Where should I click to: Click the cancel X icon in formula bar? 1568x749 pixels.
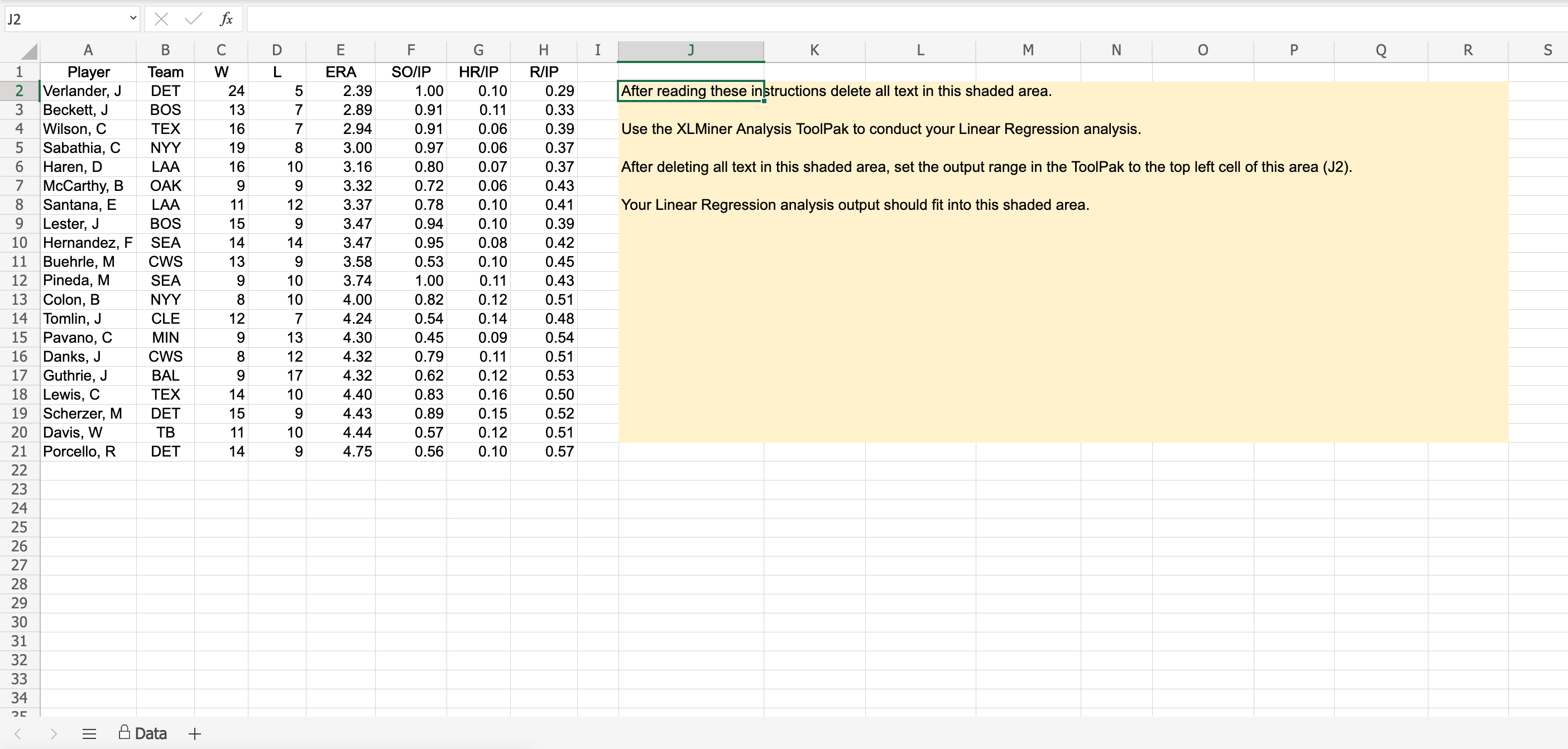(161, 20)
